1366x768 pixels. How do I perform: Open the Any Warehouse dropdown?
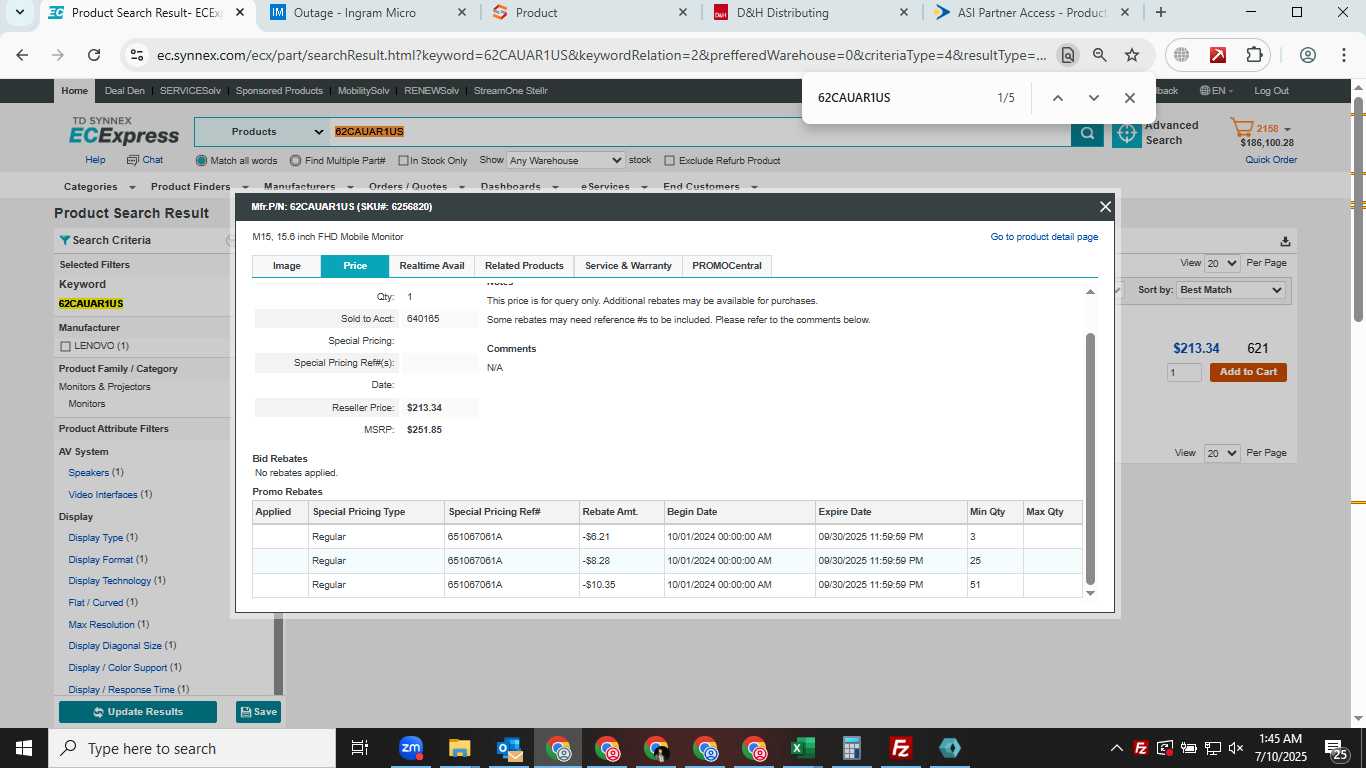click(x=565, y=160)
